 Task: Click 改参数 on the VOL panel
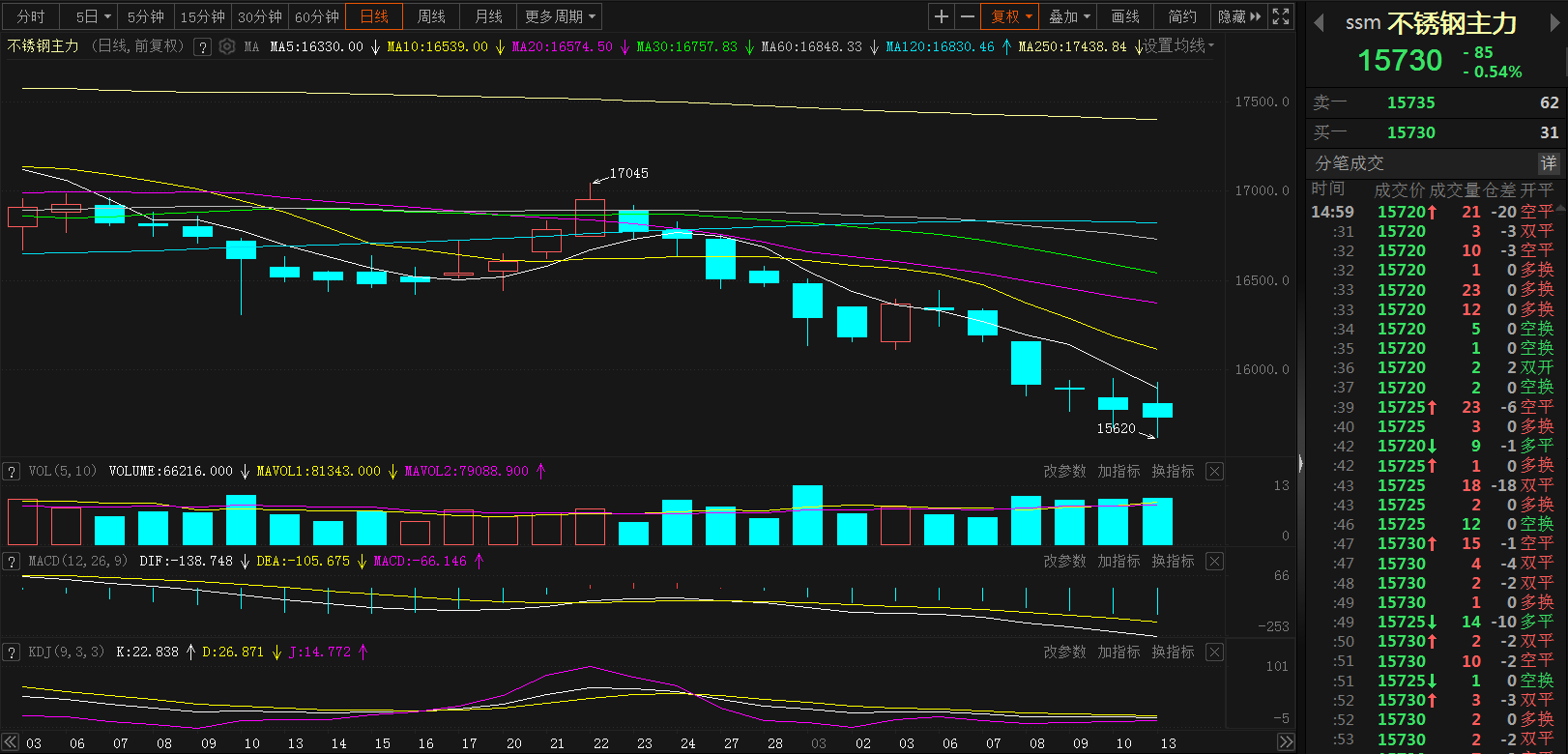pyautogui.click(x=1064, y=472)
